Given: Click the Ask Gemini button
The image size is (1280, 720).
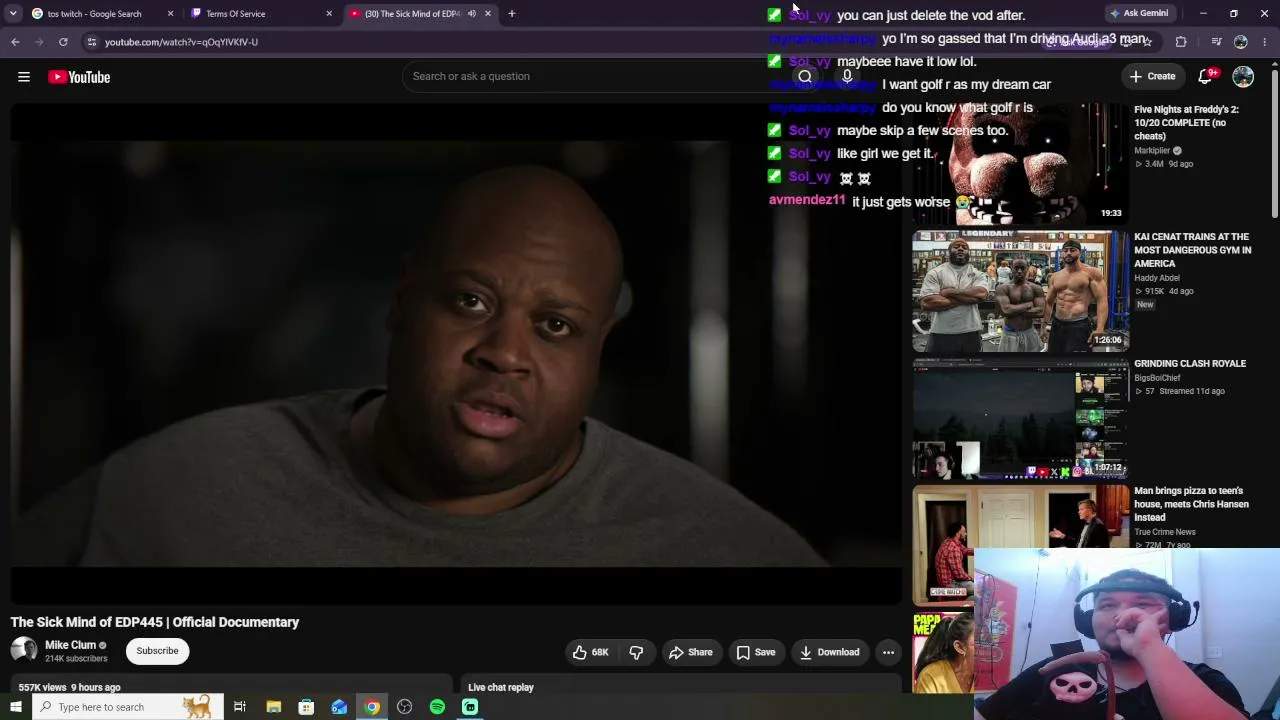Looking at the screenshot, I should tap(1139, 13).
